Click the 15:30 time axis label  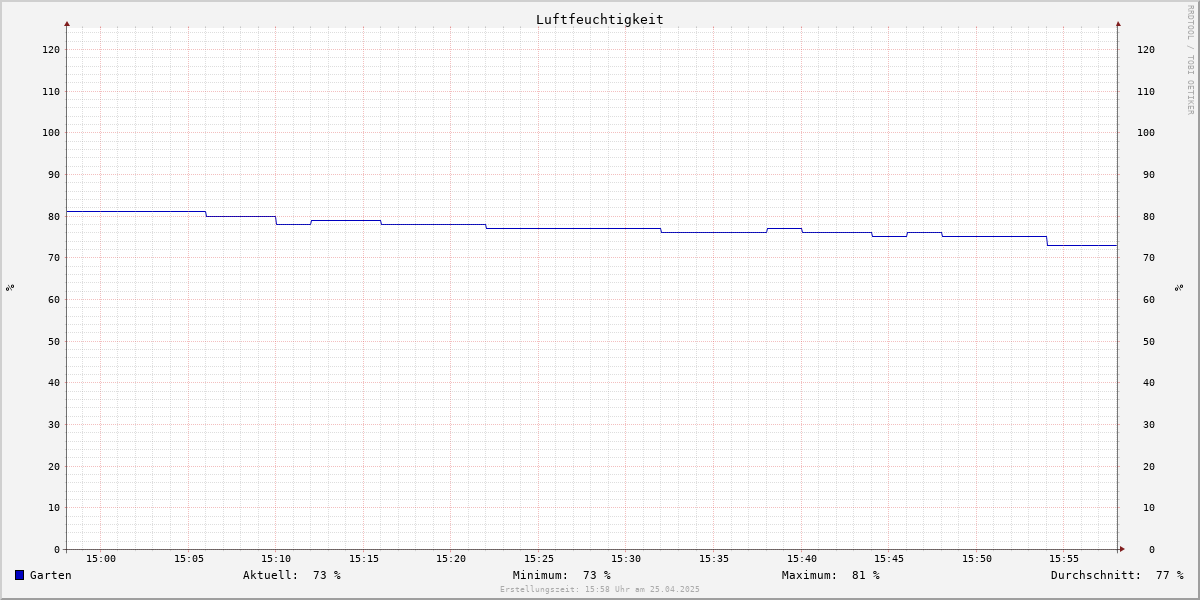pos(626,558)
